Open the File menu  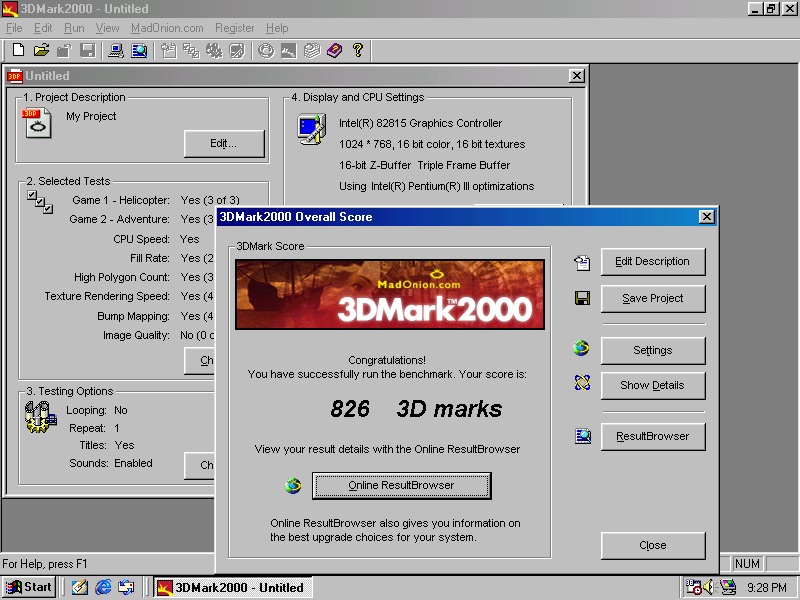tap(14, 28)
